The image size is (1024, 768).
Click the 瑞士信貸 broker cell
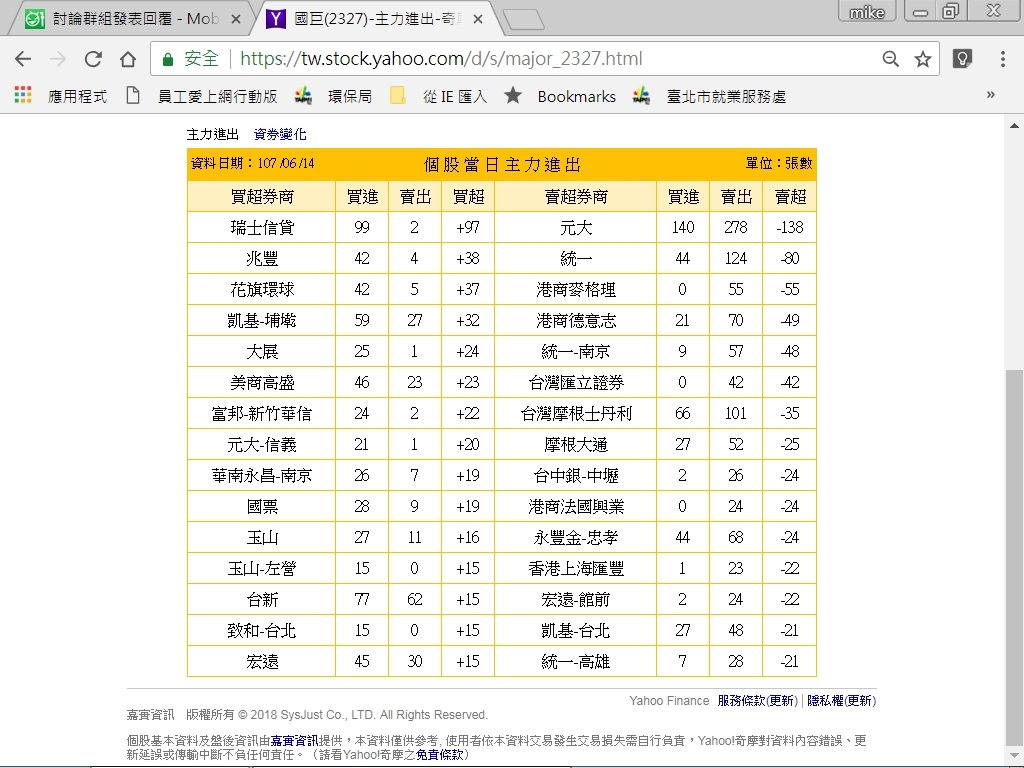(262, 227)
